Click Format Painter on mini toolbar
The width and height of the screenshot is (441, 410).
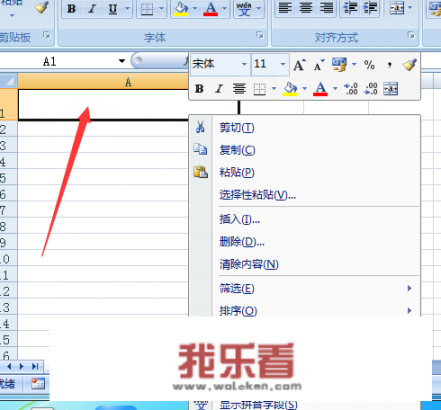coord(409,64)
